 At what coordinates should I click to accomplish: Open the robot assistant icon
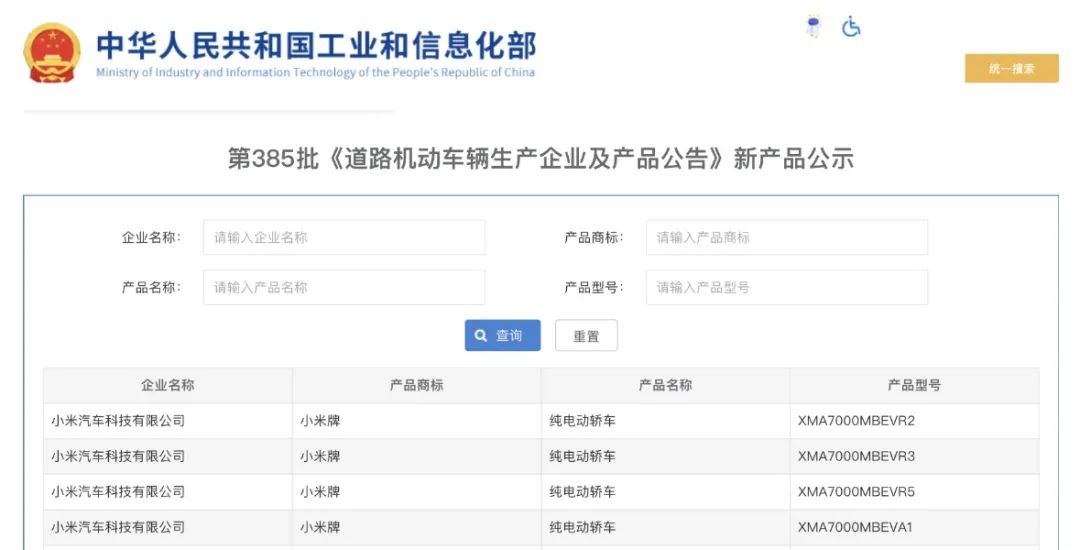813,27
